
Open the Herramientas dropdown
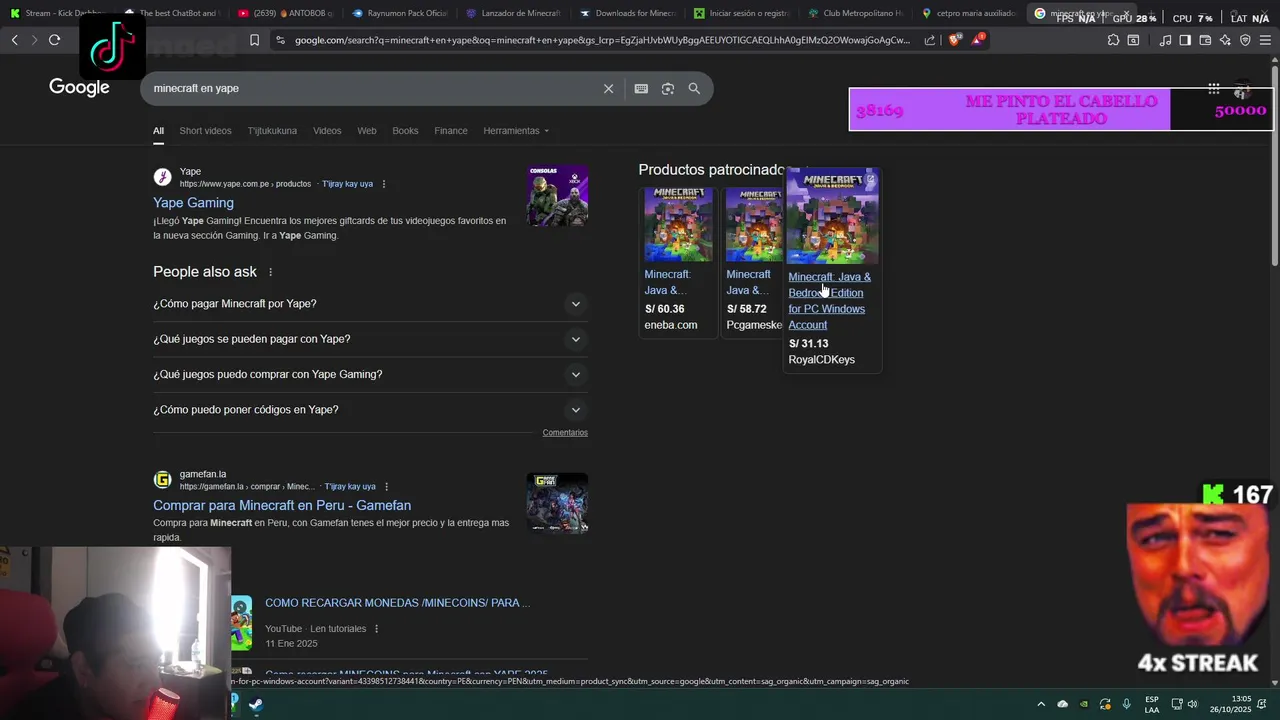click(516, 131)
